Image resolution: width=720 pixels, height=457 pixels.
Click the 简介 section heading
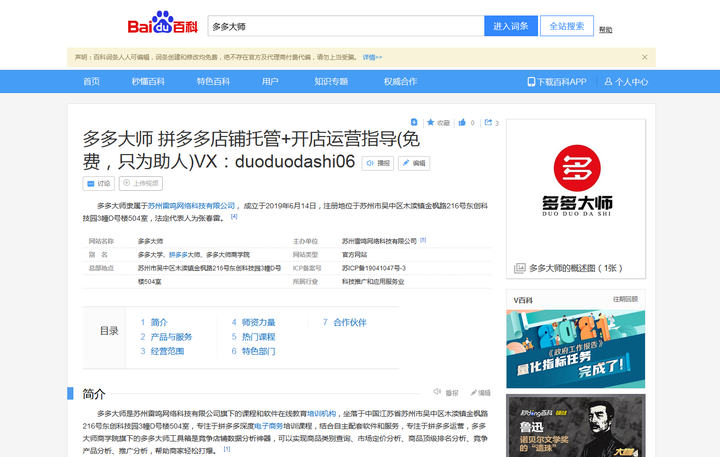94,394
